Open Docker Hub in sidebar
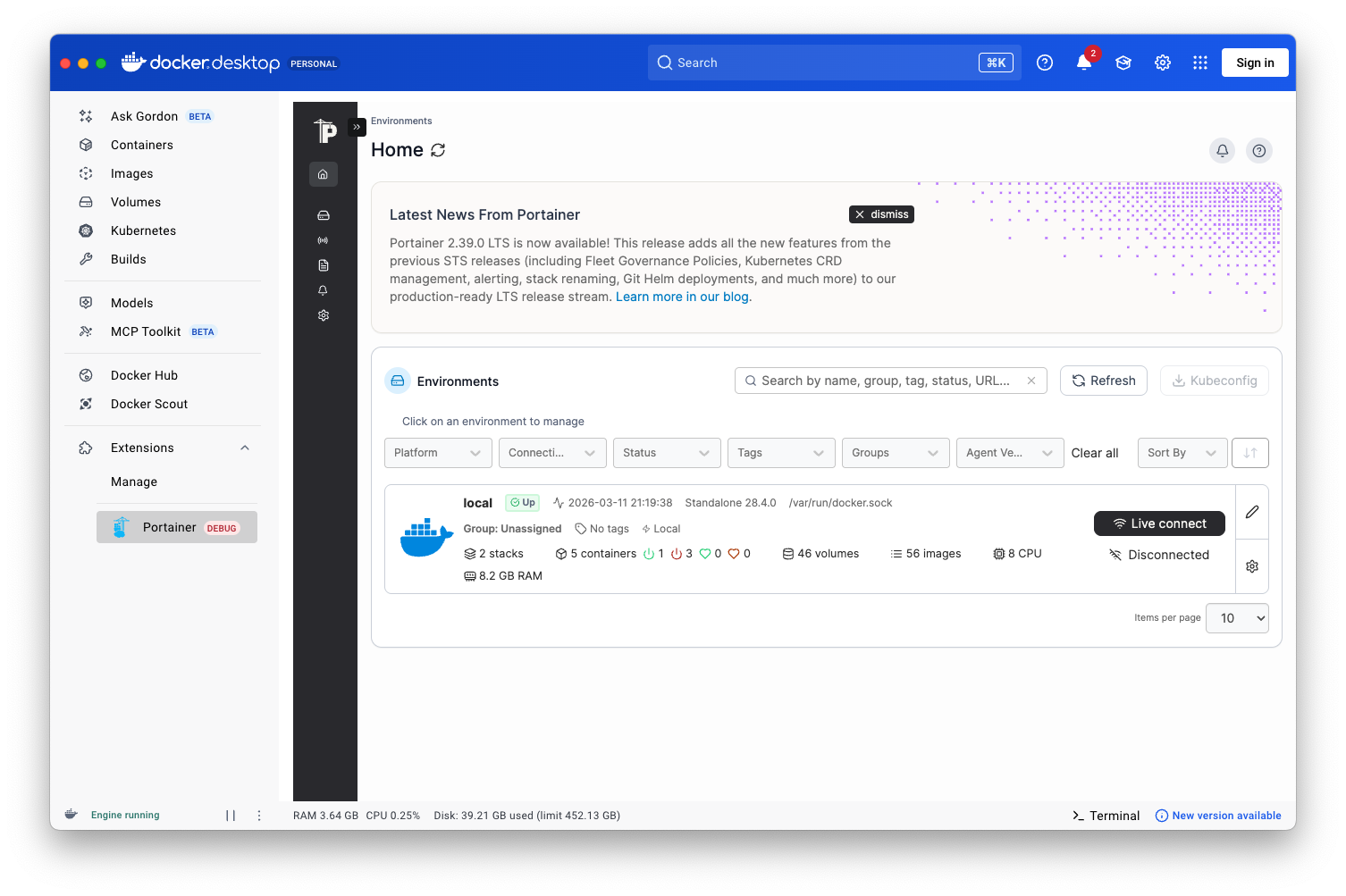This screenshot has width=1346, height=896. point(163,375)
